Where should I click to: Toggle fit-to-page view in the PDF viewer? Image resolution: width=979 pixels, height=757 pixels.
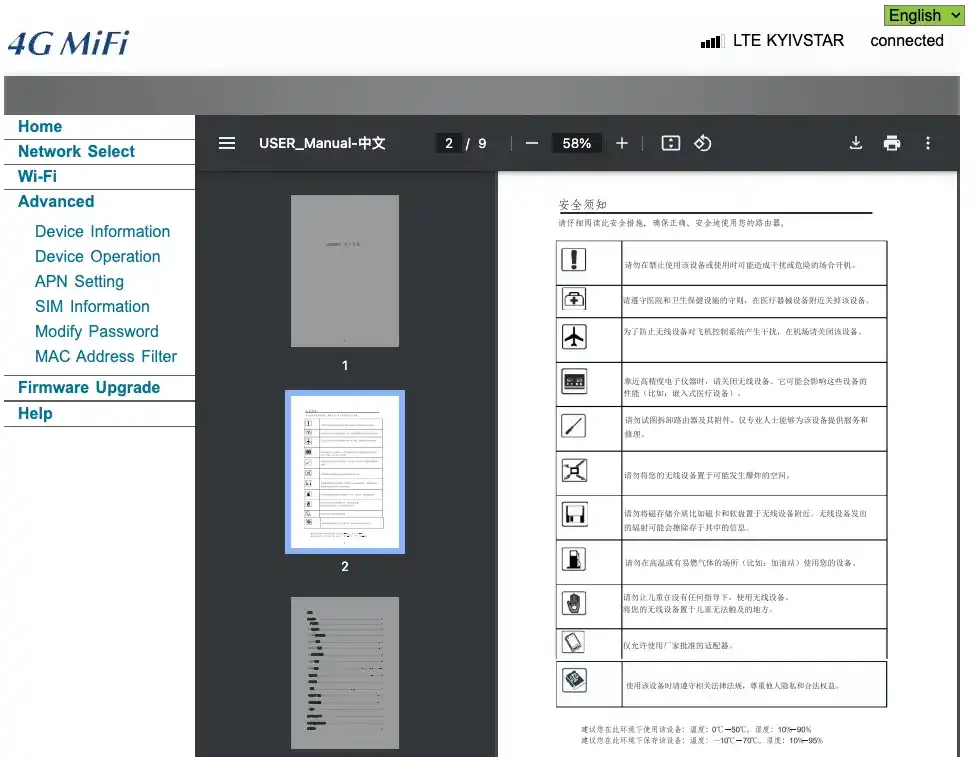(670, 143)
